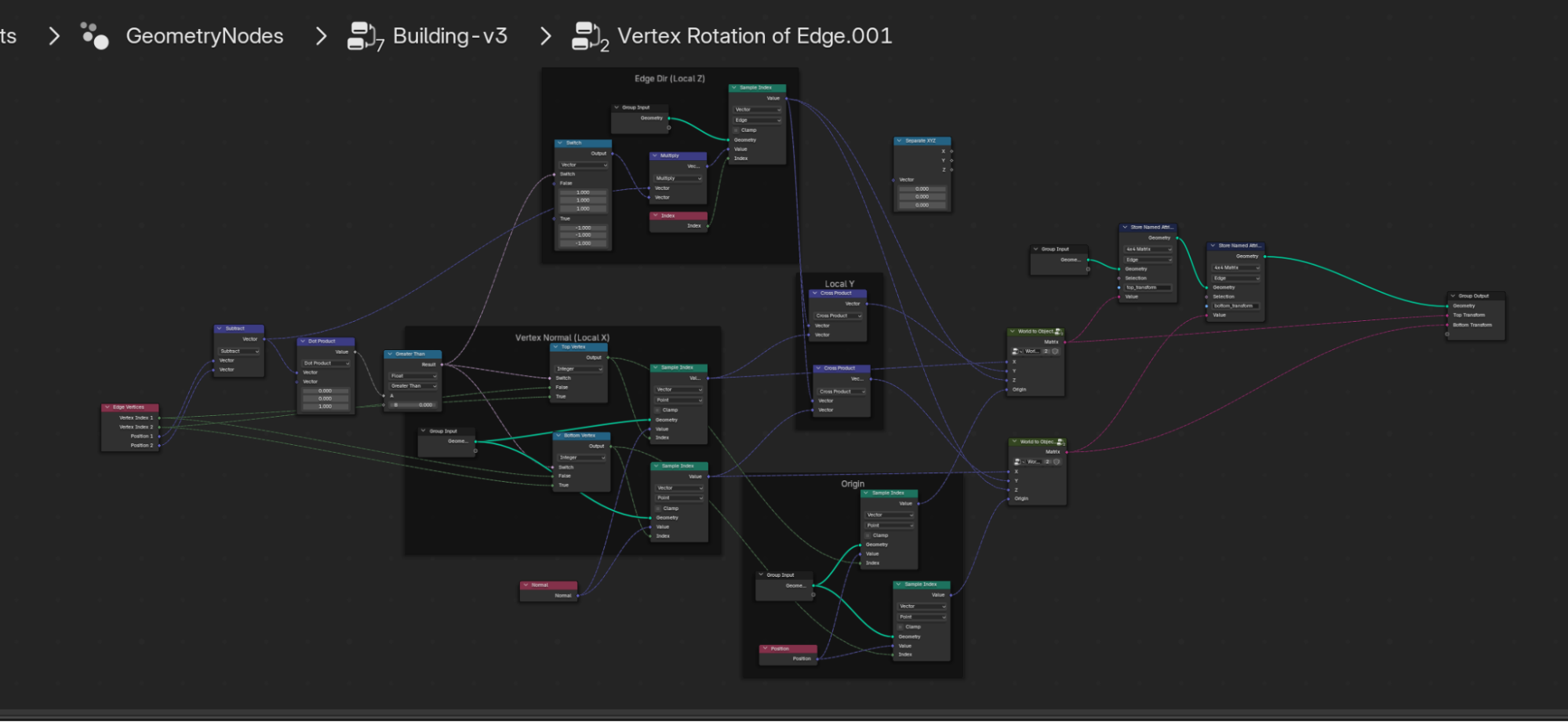
Task: Click the group icon in the upper World to Object node header
Action: [1059, 332]
